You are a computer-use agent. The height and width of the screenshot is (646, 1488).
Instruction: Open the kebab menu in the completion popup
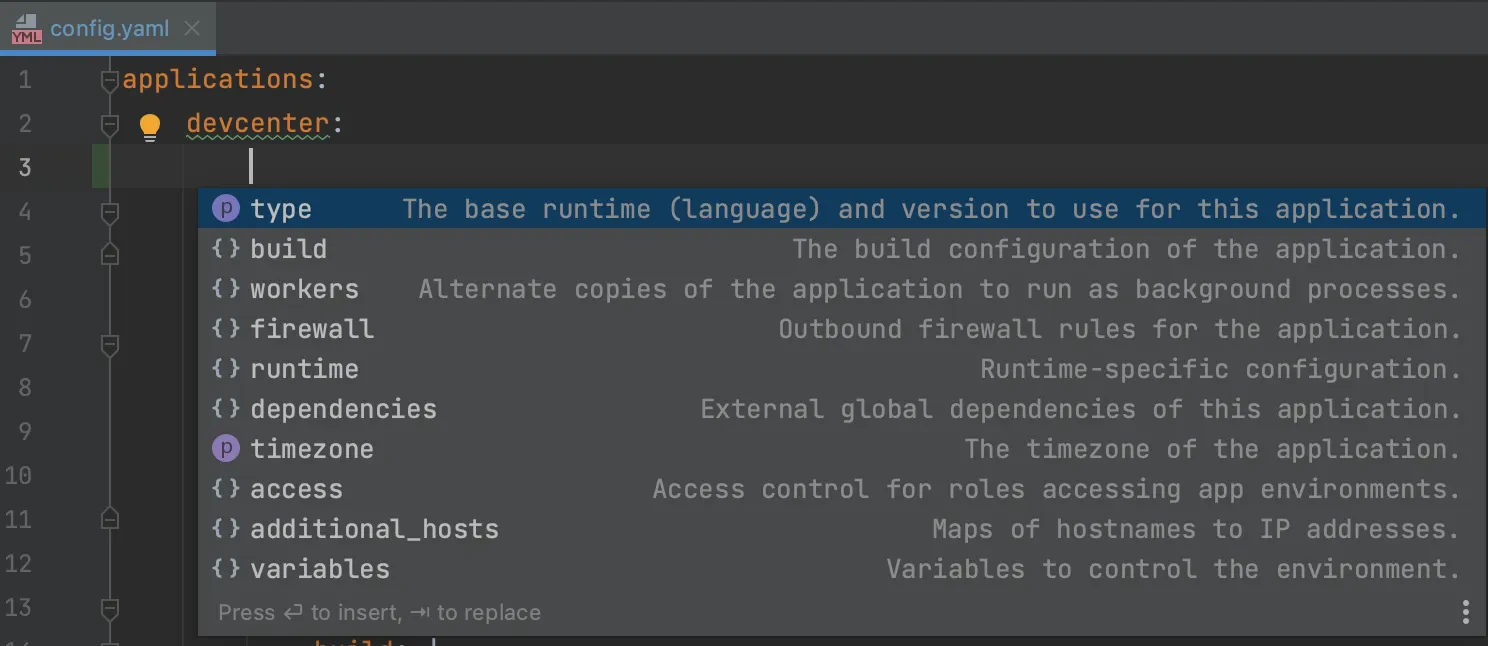1464,611
